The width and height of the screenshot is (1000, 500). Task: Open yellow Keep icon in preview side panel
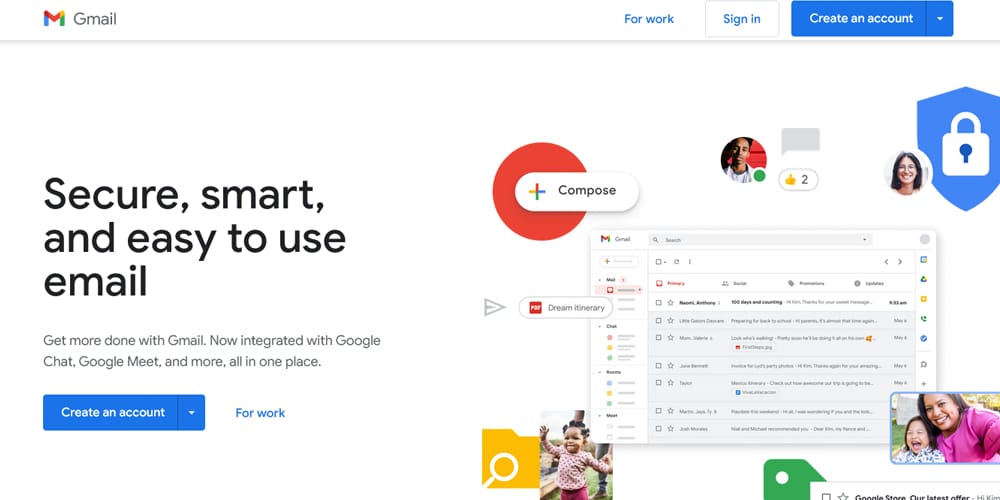pyautogui.click(x=923, y=299)
